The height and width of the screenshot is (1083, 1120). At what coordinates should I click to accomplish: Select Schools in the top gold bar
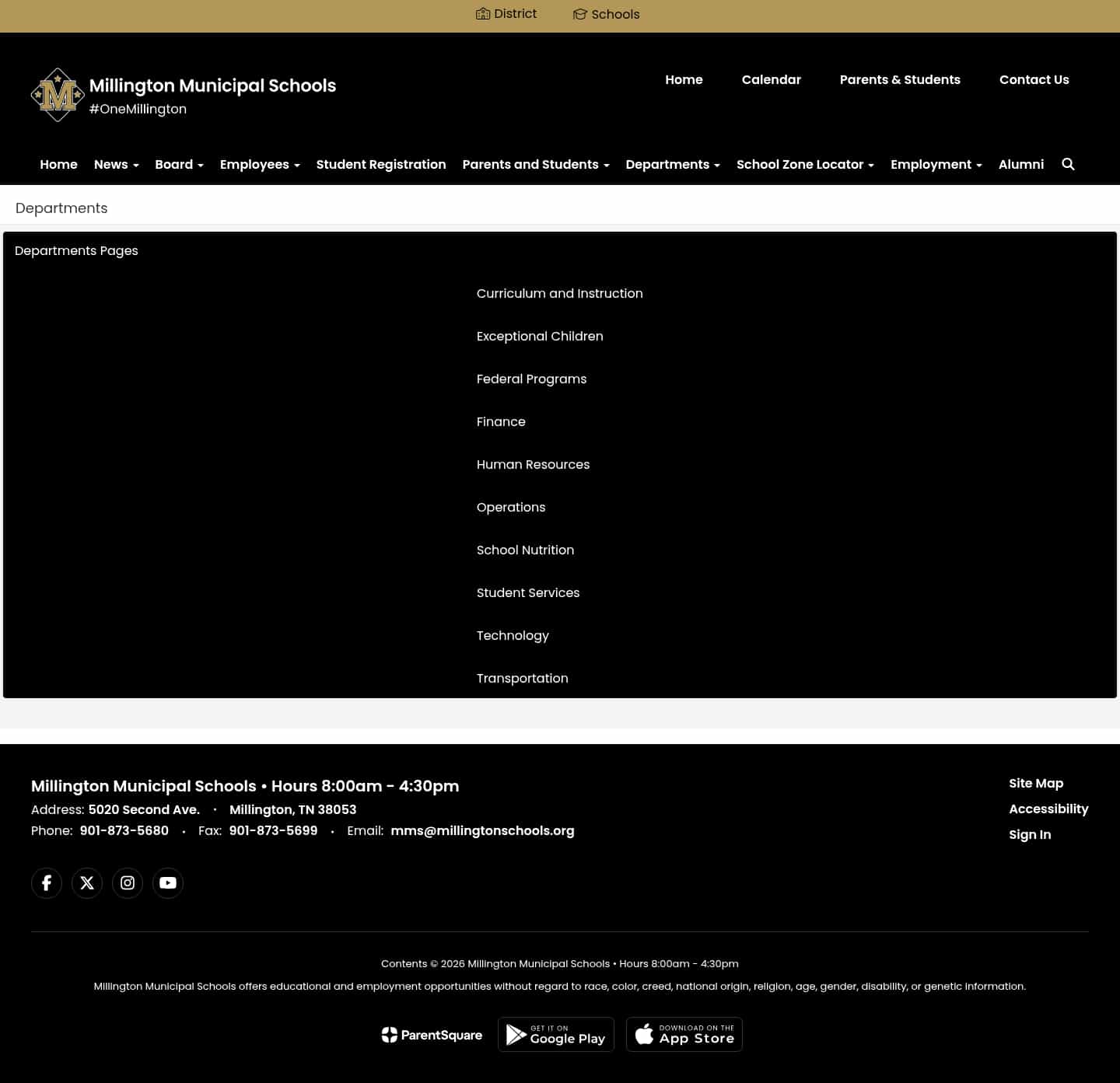(x=607, y=14)
